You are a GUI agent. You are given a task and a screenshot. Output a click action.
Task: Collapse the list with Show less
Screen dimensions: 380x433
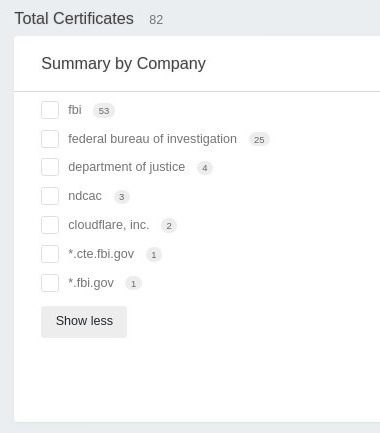[x=84, y=322]
